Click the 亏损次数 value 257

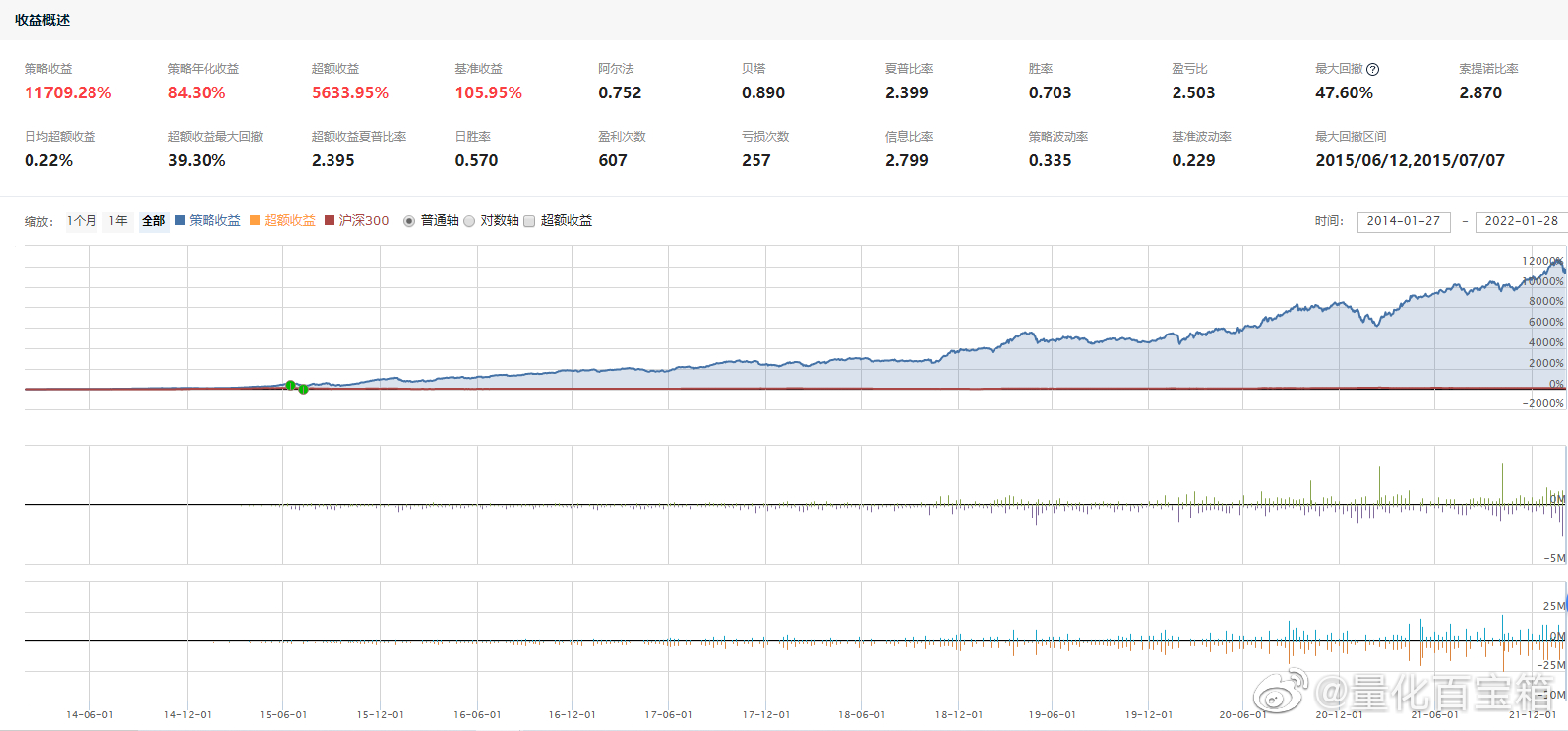[x=756, y=161]
